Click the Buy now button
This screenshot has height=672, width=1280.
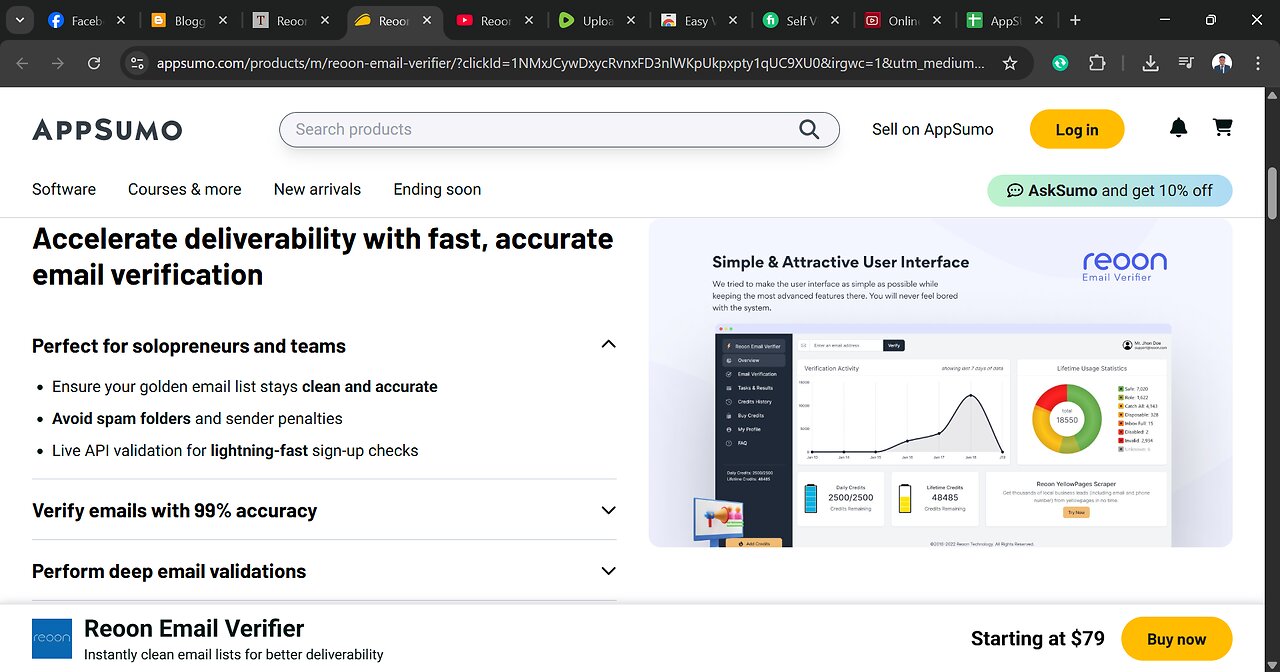[1176, 639]
